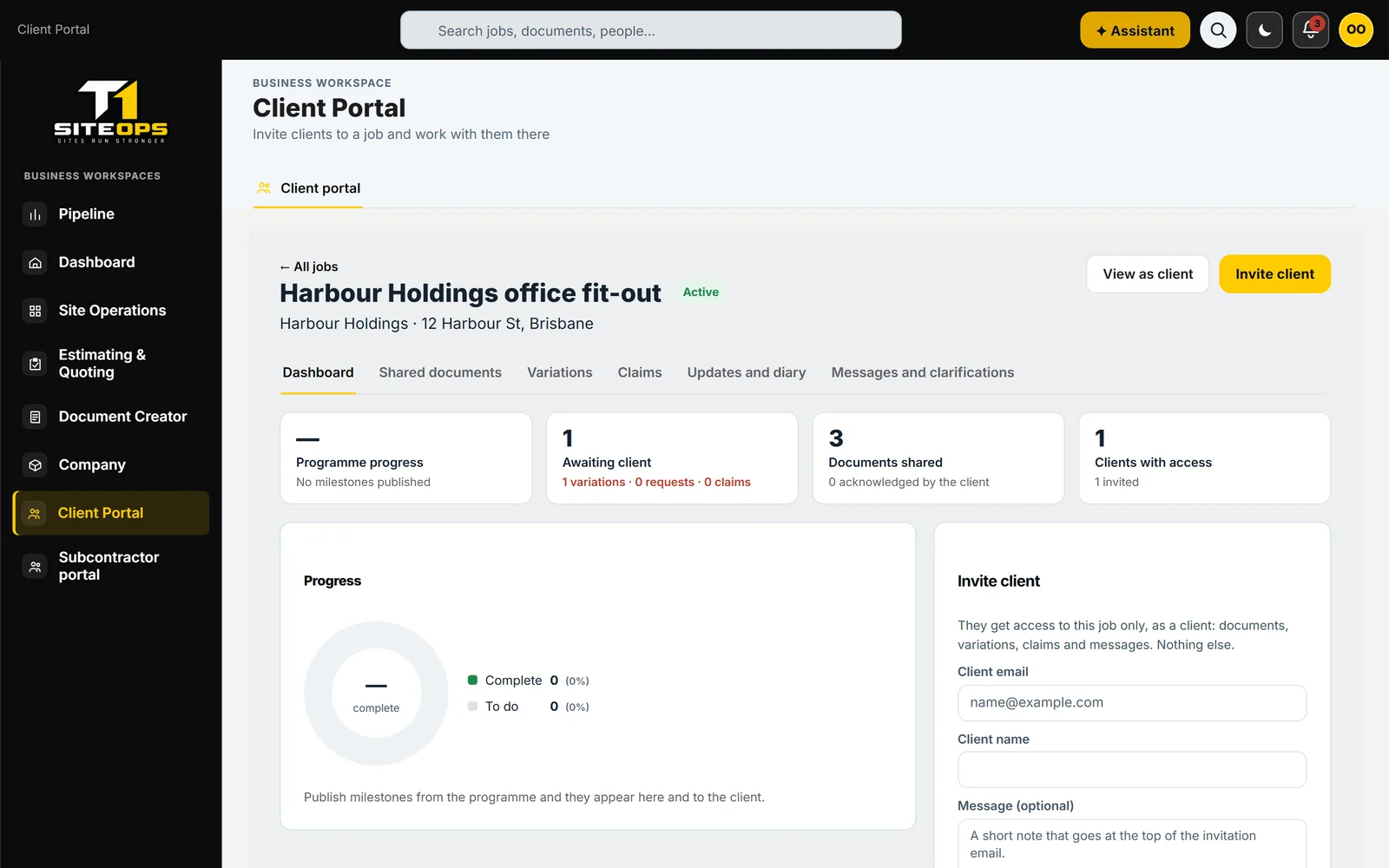Switch to Shared documents tab

point(440,372)
